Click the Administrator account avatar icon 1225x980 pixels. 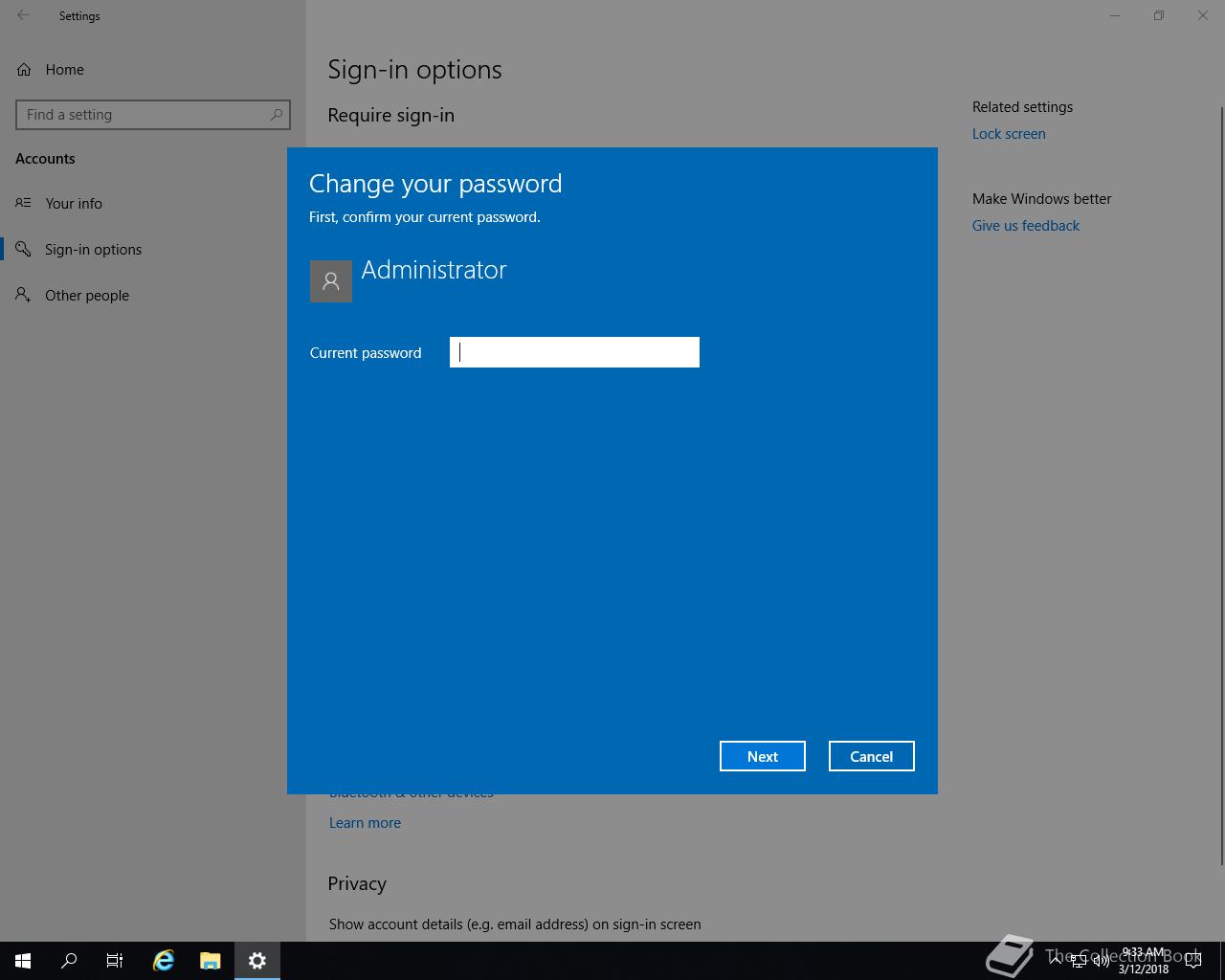pos(331,281)
